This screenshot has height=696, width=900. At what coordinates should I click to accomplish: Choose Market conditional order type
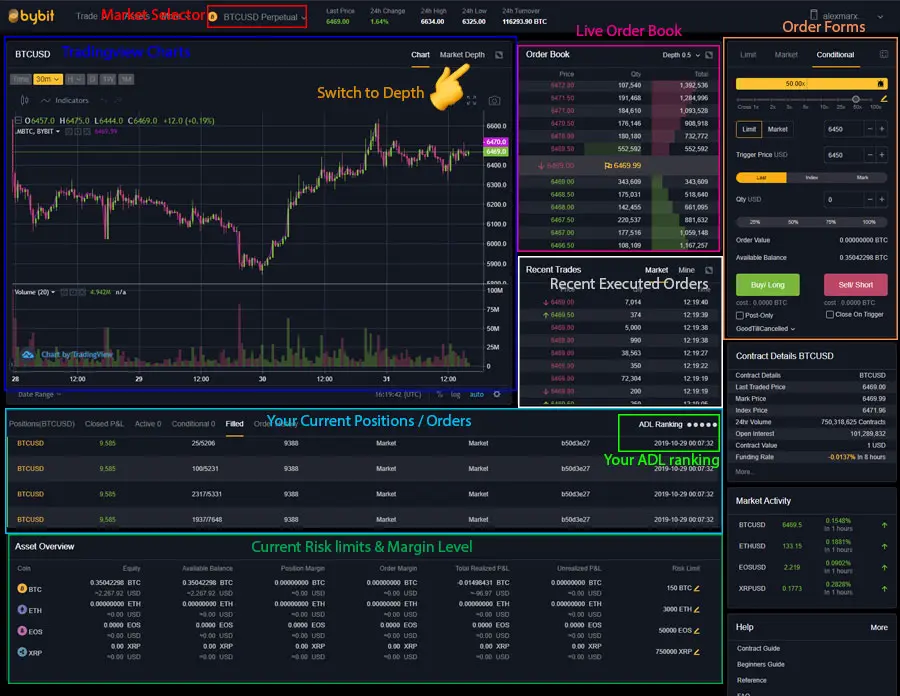(x=777, y=129)
